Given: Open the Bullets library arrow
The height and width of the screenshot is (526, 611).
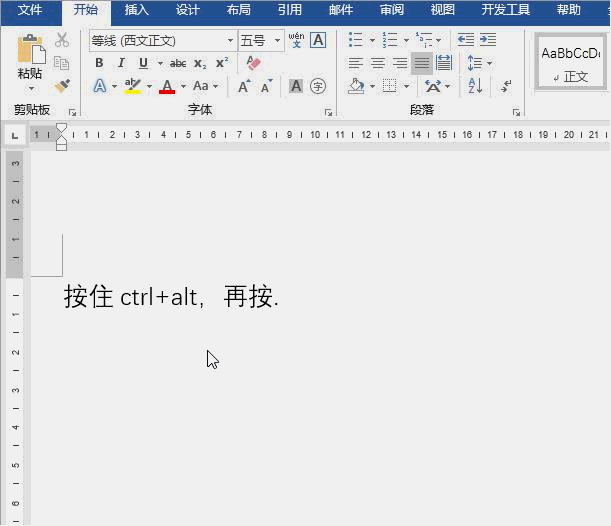Looking at the screenshot, I should click(x=372, y=40).
